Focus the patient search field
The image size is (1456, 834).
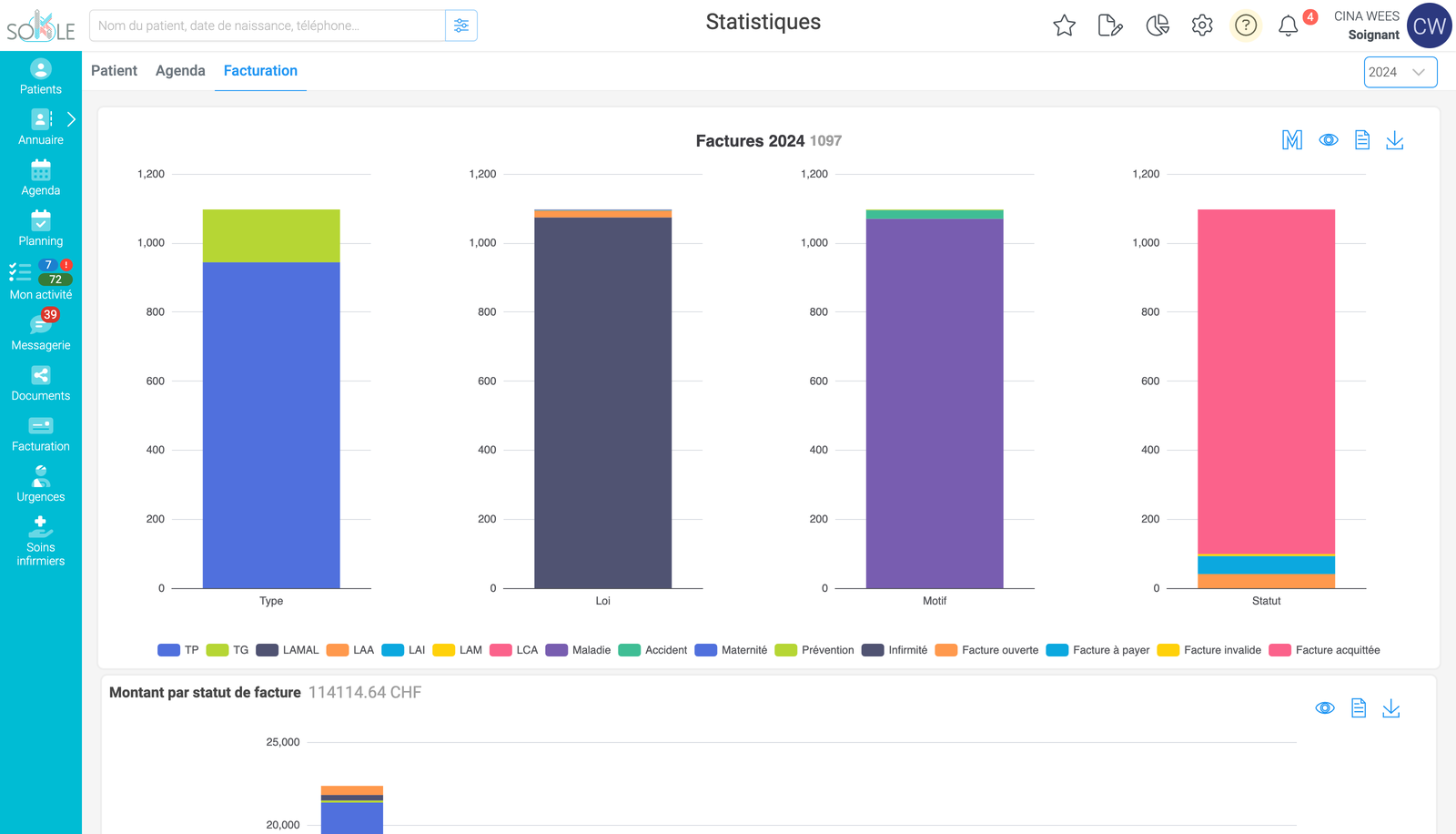click(268, 25)
